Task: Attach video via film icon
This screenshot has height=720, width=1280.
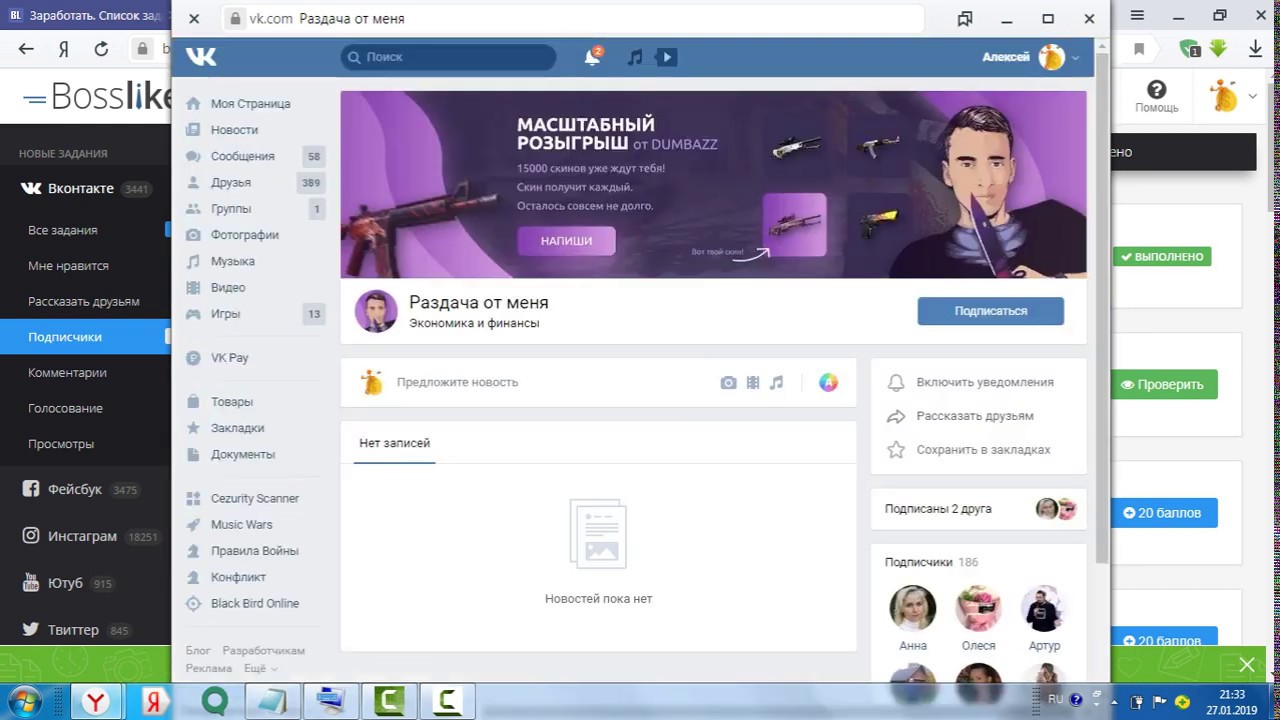Action: [752, 382]
